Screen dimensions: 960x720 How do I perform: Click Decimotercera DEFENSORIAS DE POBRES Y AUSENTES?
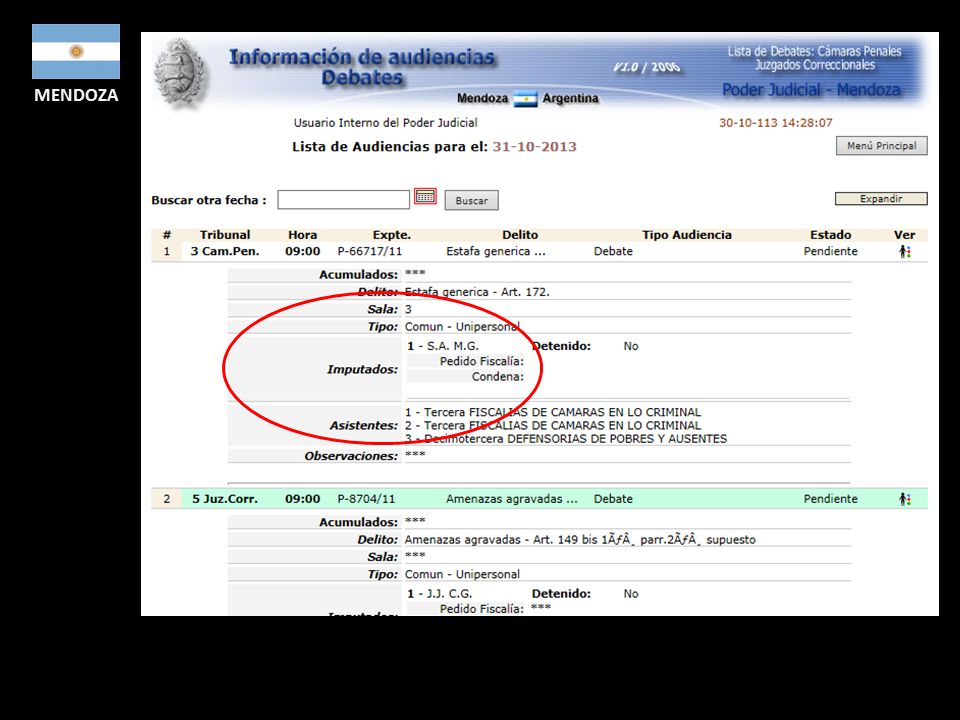pyautogui.click(x=576, y=439)
